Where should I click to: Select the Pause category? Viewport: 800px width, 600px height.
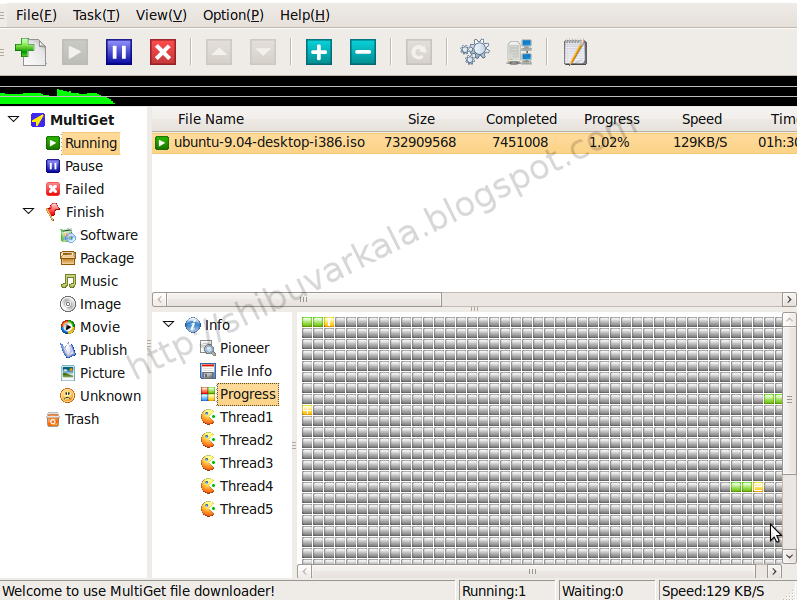[x=84, y=166]
